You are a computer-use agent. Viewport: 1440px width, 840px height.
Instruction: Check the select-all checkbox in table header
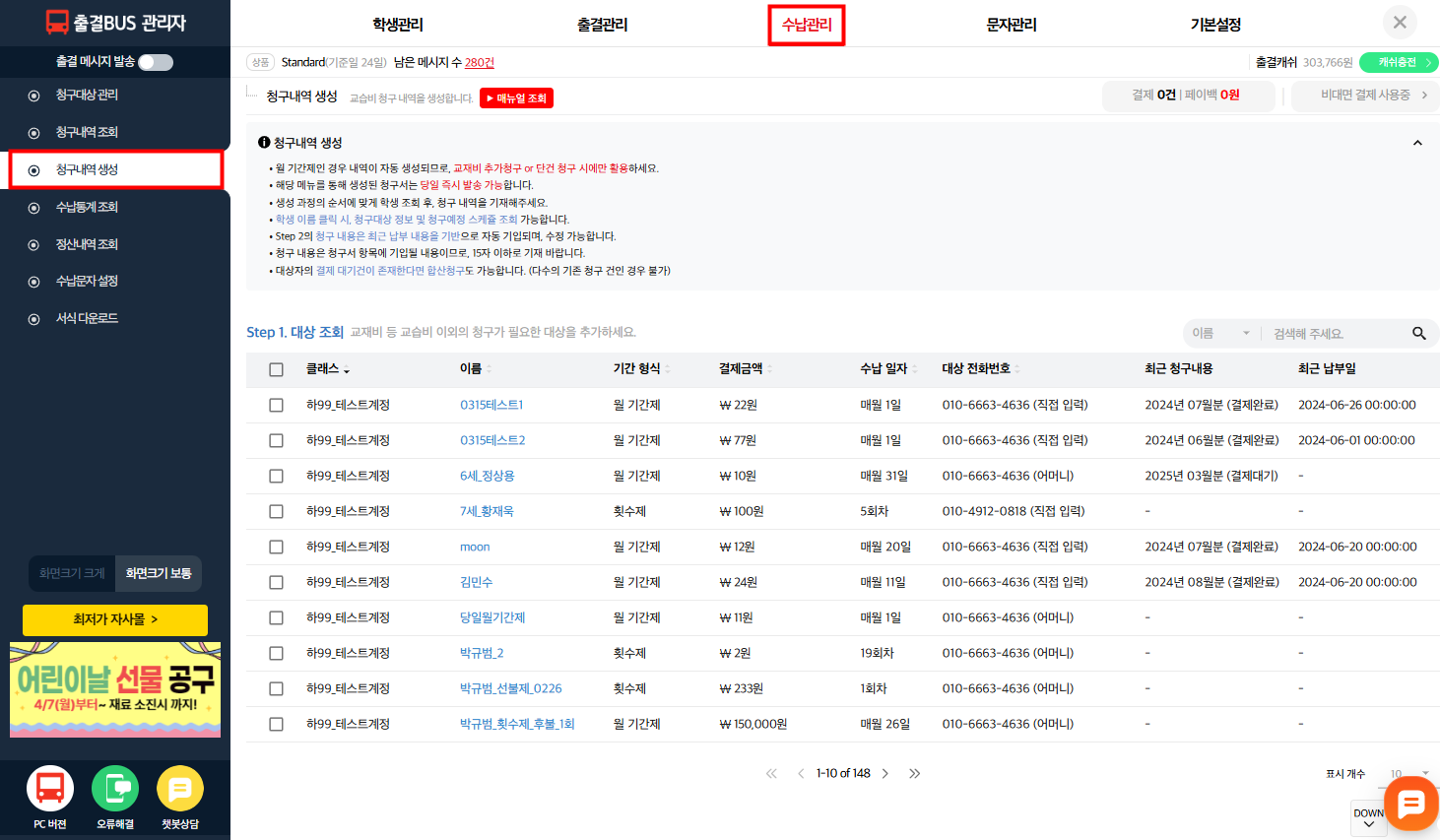pyautogui.click(x=276, y=369)
